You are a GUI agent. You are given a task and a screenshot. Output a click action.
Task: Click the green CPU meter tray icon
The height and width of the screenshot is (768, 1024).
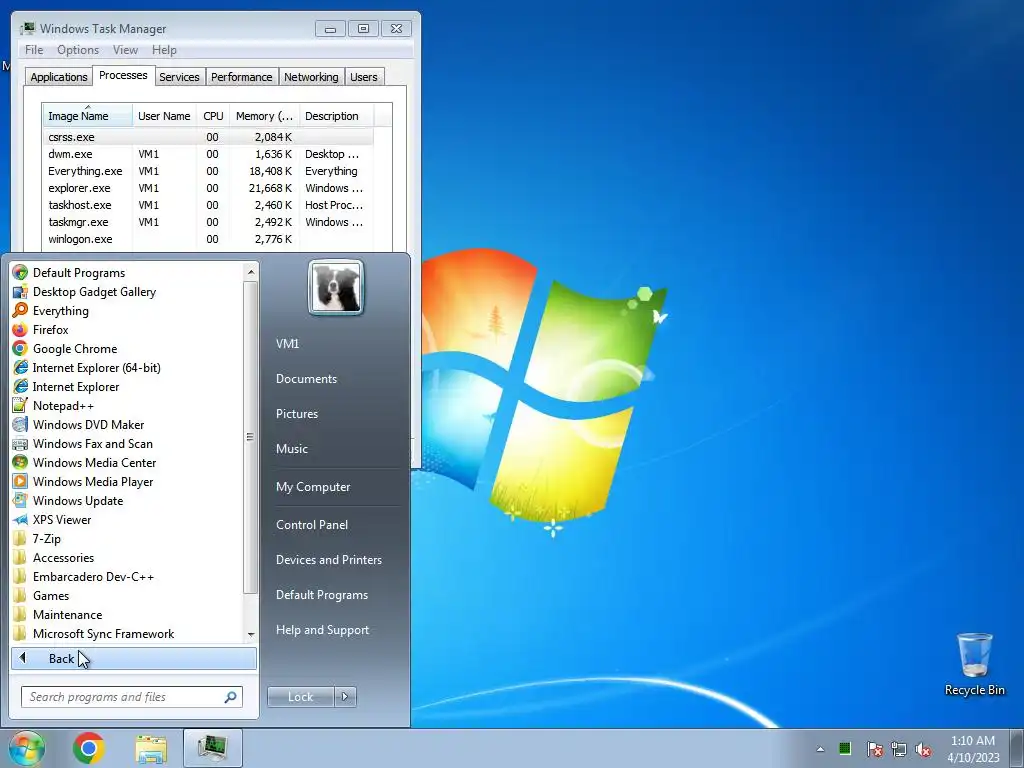pos(845,748)
